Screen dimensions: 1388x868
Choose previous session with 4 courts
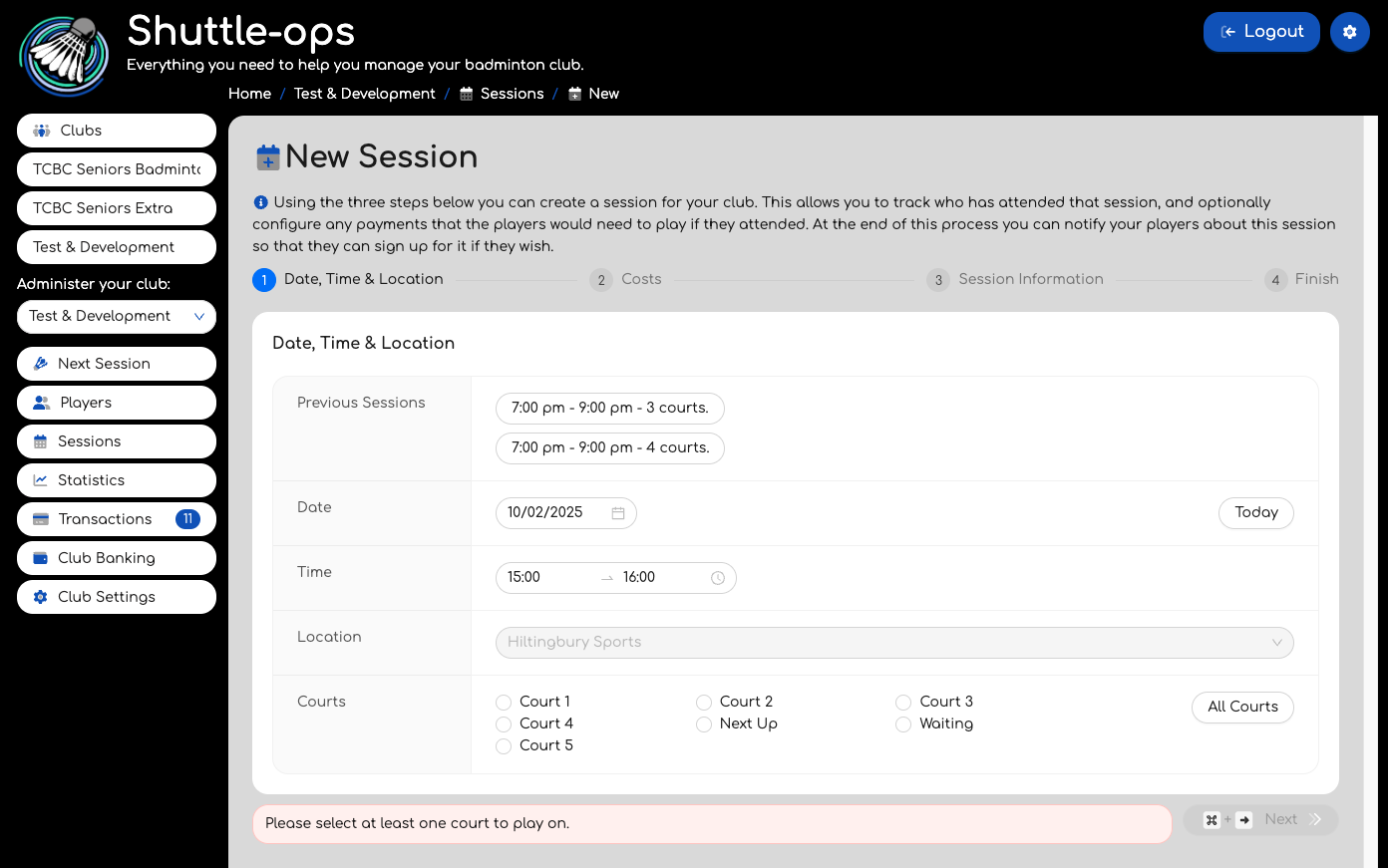tap(609, 448)
